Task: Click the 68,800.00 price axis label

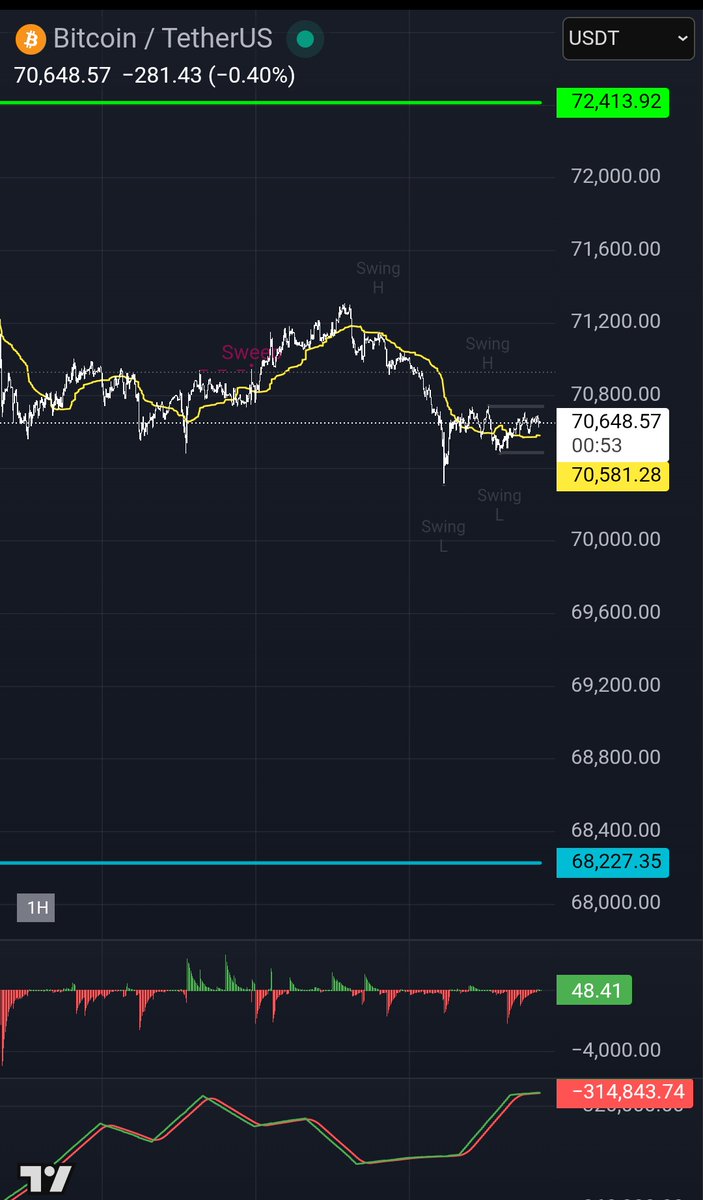Action: coord(616,757)
